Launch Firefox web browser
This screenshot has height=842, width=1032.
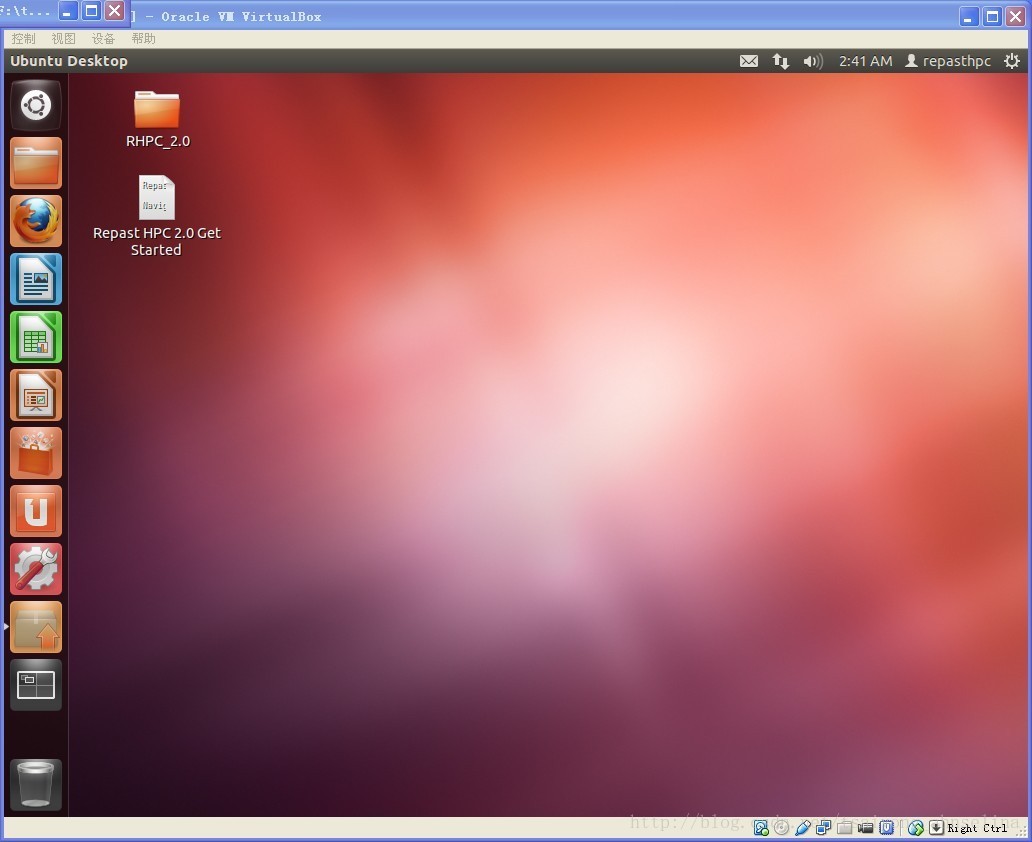(36, 221)
